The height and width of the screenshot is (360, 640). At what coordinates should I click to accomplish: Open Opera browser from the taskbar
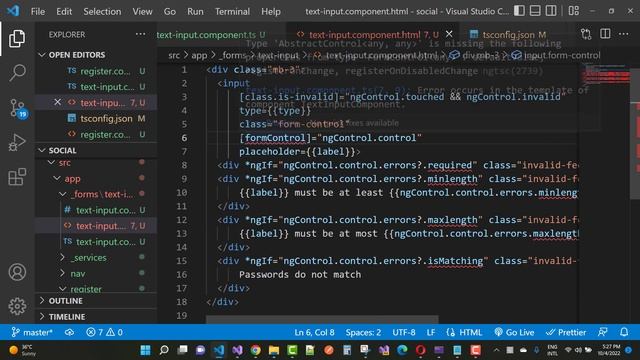tap(420, 350)
